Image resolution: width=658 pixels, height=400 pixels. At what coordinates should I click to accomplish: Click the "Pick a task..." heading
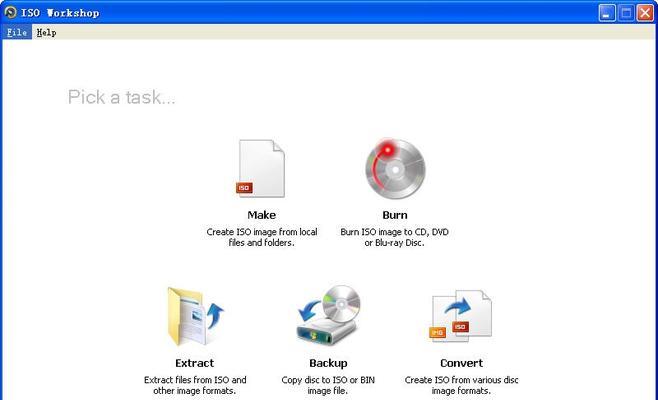pos(121,97)
